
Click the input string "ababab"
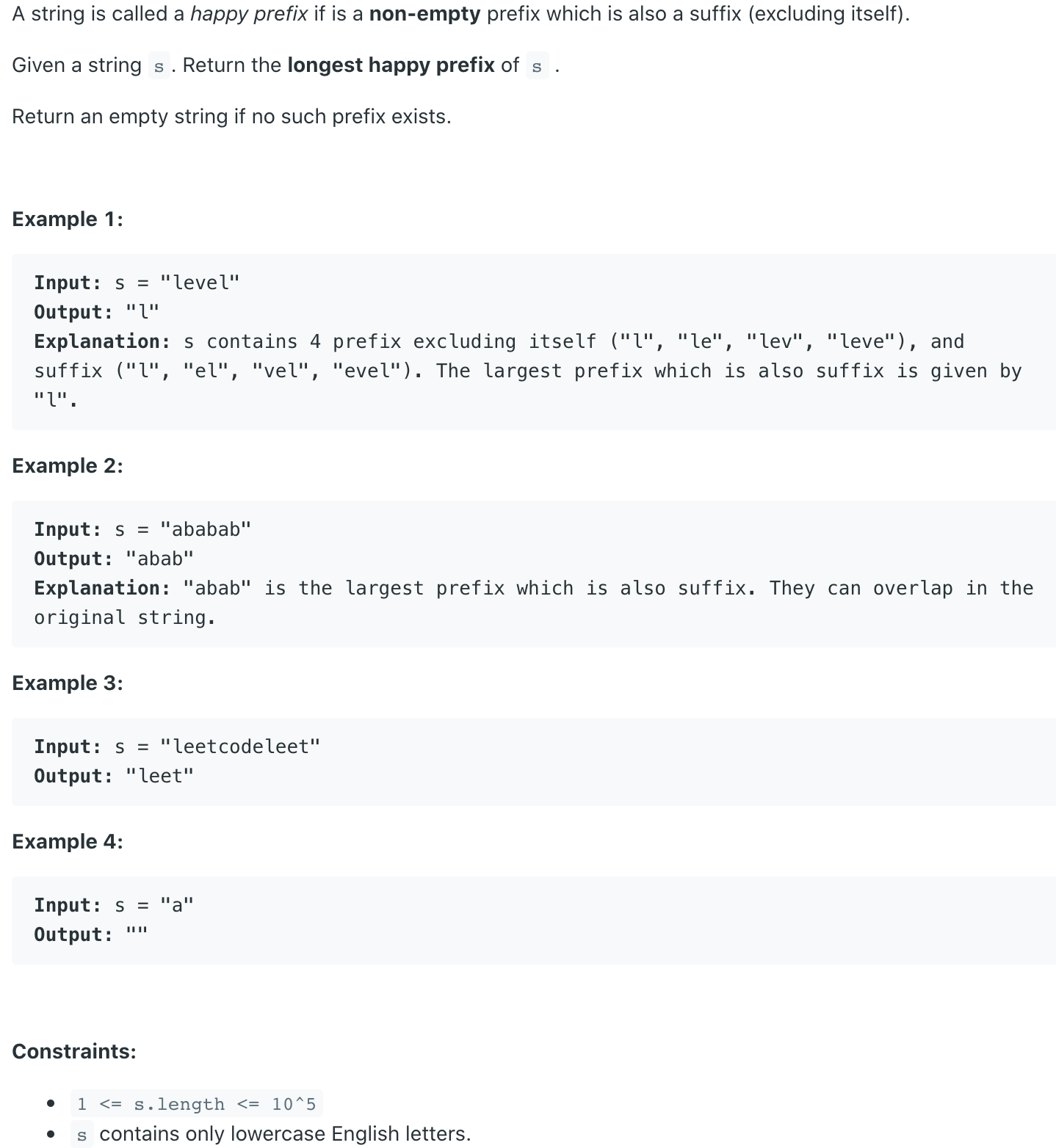206,529
